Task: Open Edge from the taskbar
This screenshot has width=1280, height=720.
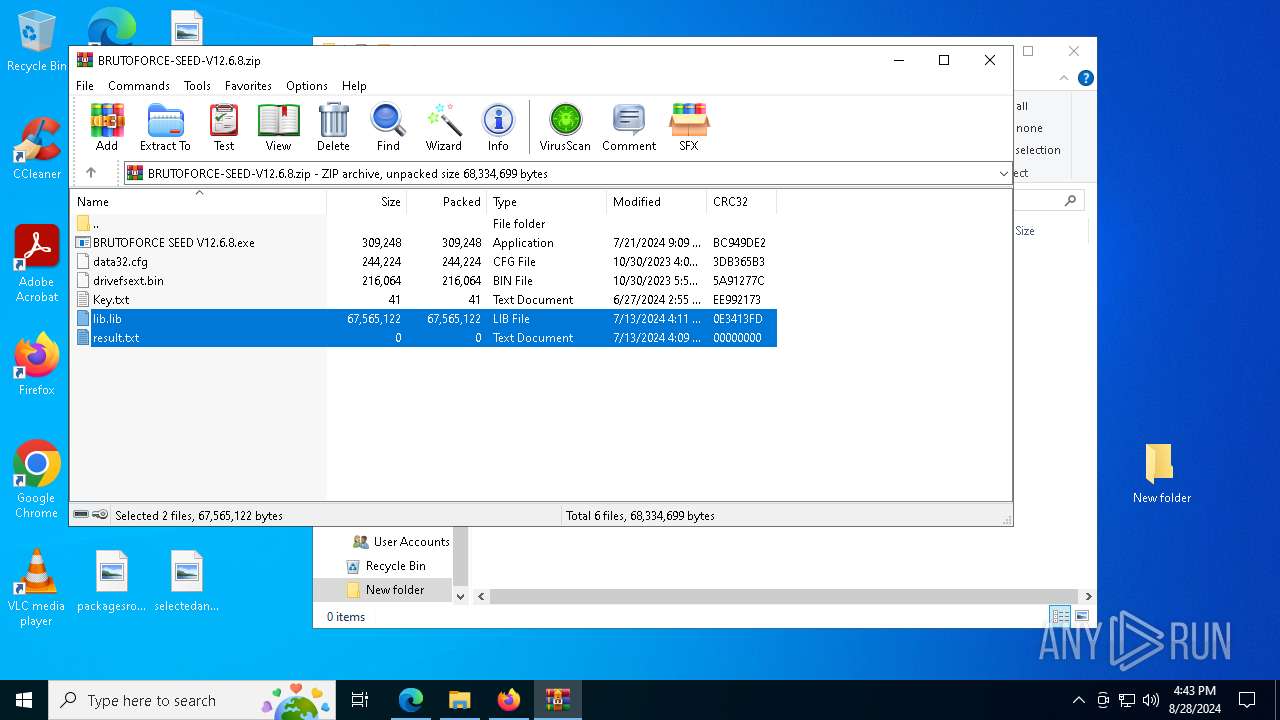Action: (x=411, y=700)
